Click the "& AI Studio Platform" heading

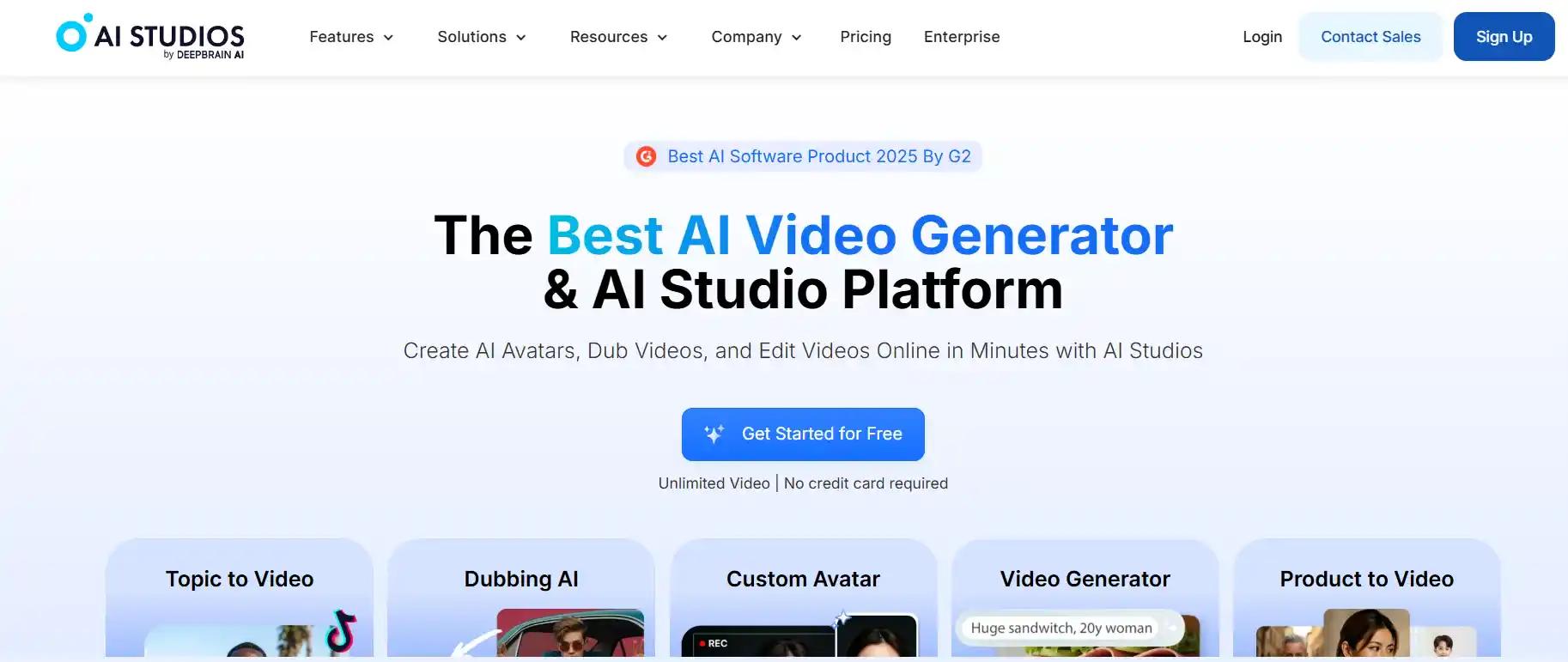coord(803,289)
